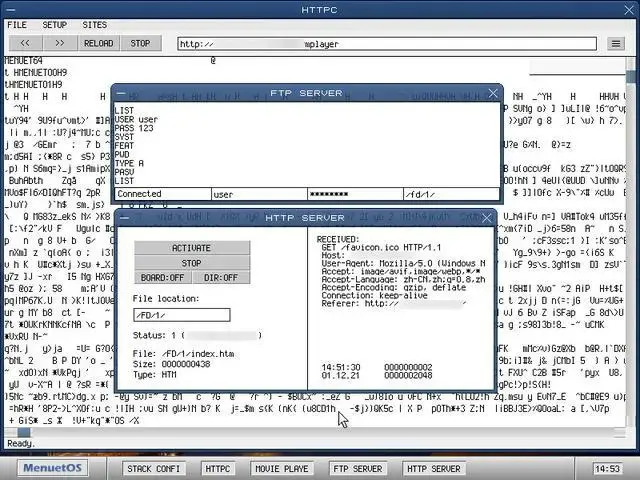This screenshot has height=480, width=640.
Task: Open the SITES menu
Action: point(94,24)
